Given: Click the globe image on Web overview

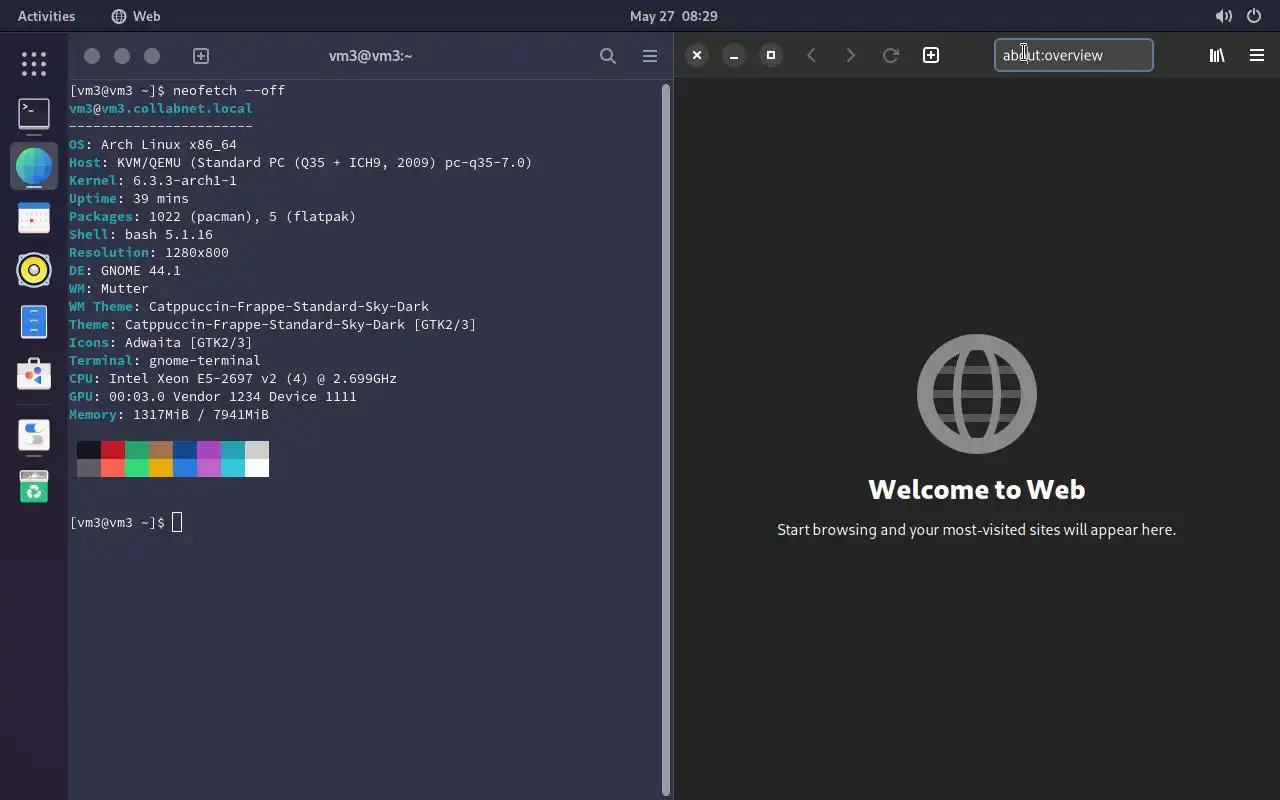Looking at the screenshot, I should [976, 394].
